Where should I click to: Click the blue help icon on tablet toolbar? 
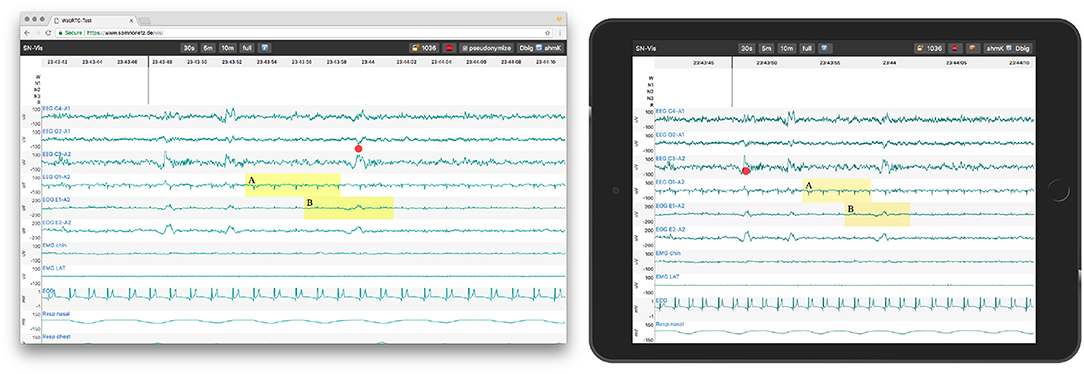coord(824,49)
